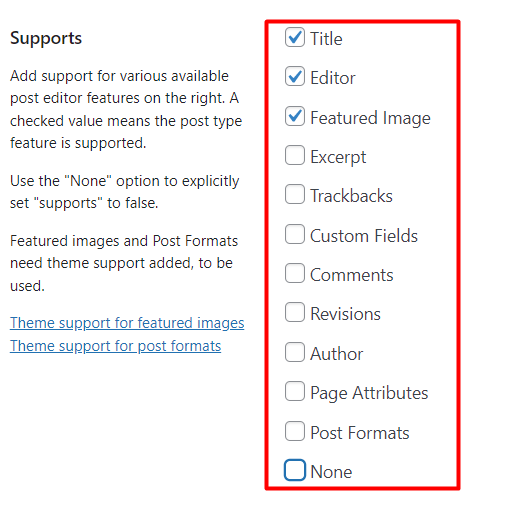The image size is (512, 519).
Task: Click the Post Formats label text
Action: [360, 433]
